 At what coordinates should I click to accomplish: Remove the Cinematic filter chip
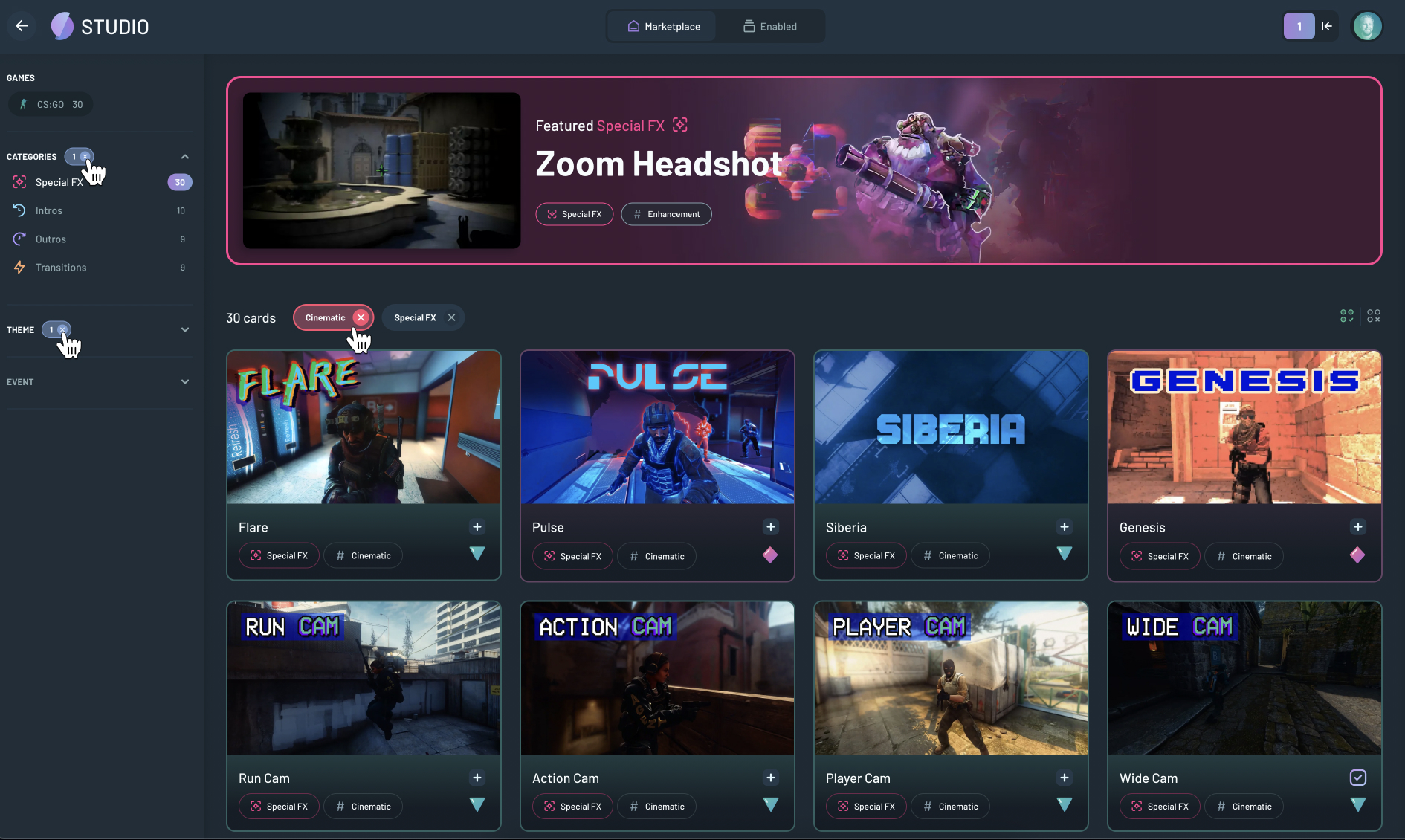361,317
